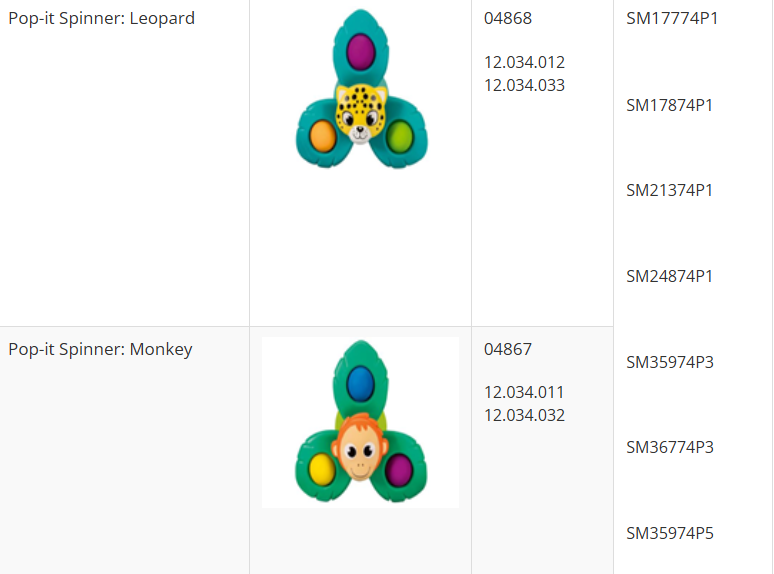The image size is (774, 574).
Task: Click the orange bubble on Leopard spinner
Action: 321,135
